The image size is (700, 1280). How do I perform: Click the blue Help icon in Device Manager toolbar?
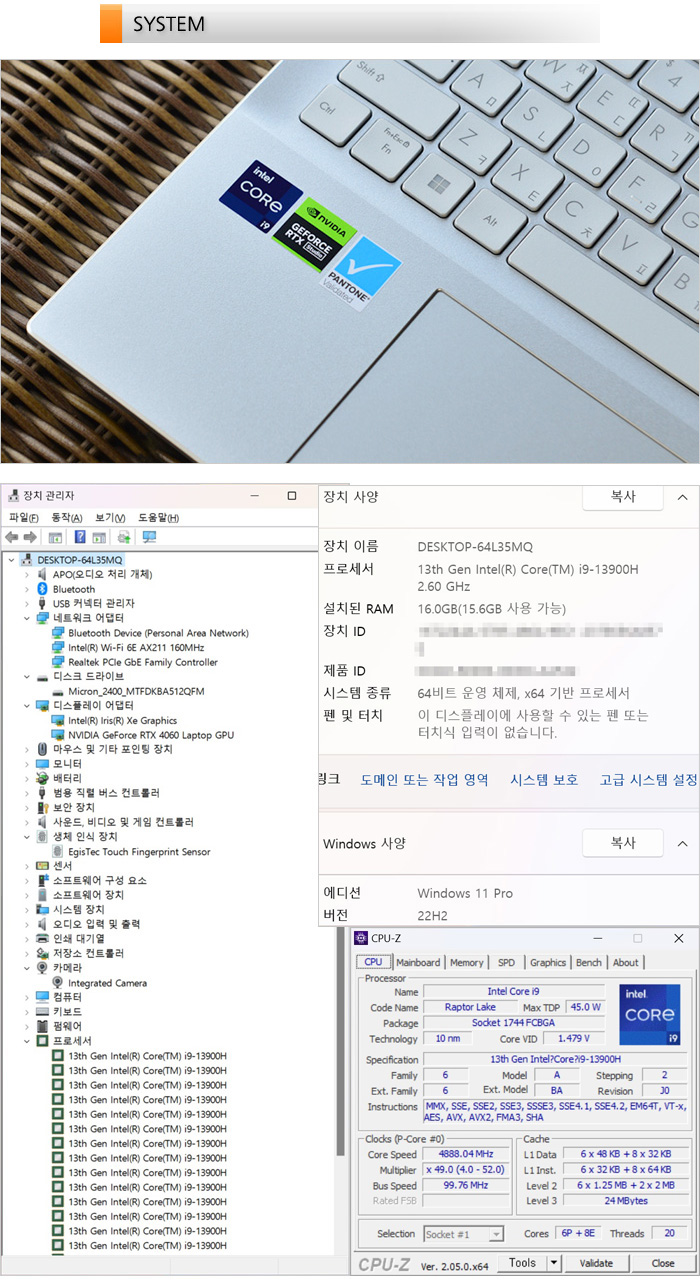79,537
